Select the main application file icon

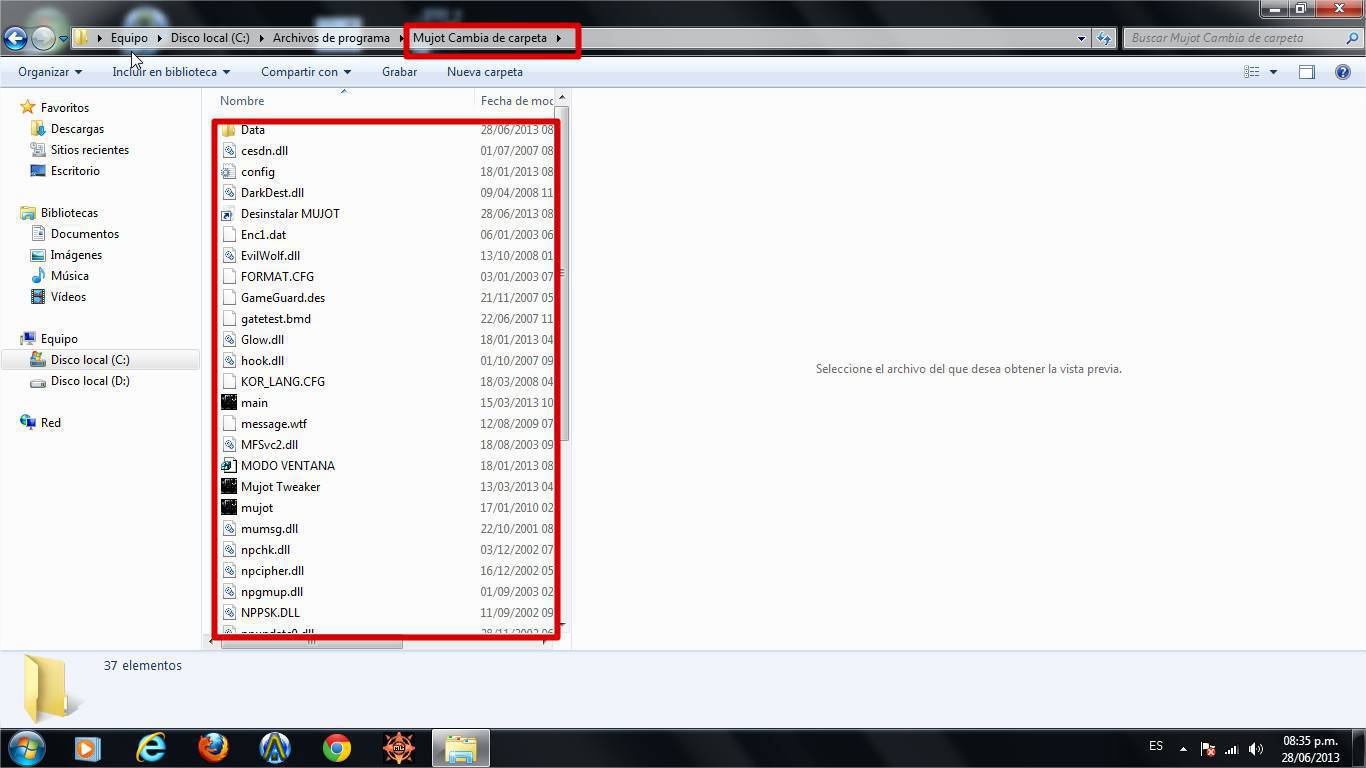tap(229, 403)
